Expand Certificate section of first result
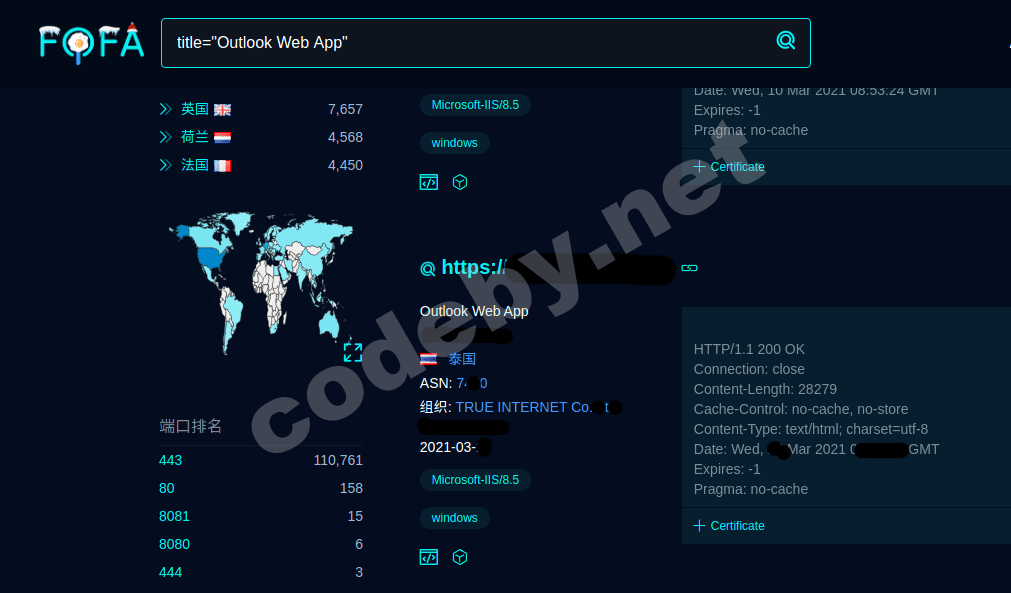This screenshot has width=1011, height=593. (x=729, y=167)
